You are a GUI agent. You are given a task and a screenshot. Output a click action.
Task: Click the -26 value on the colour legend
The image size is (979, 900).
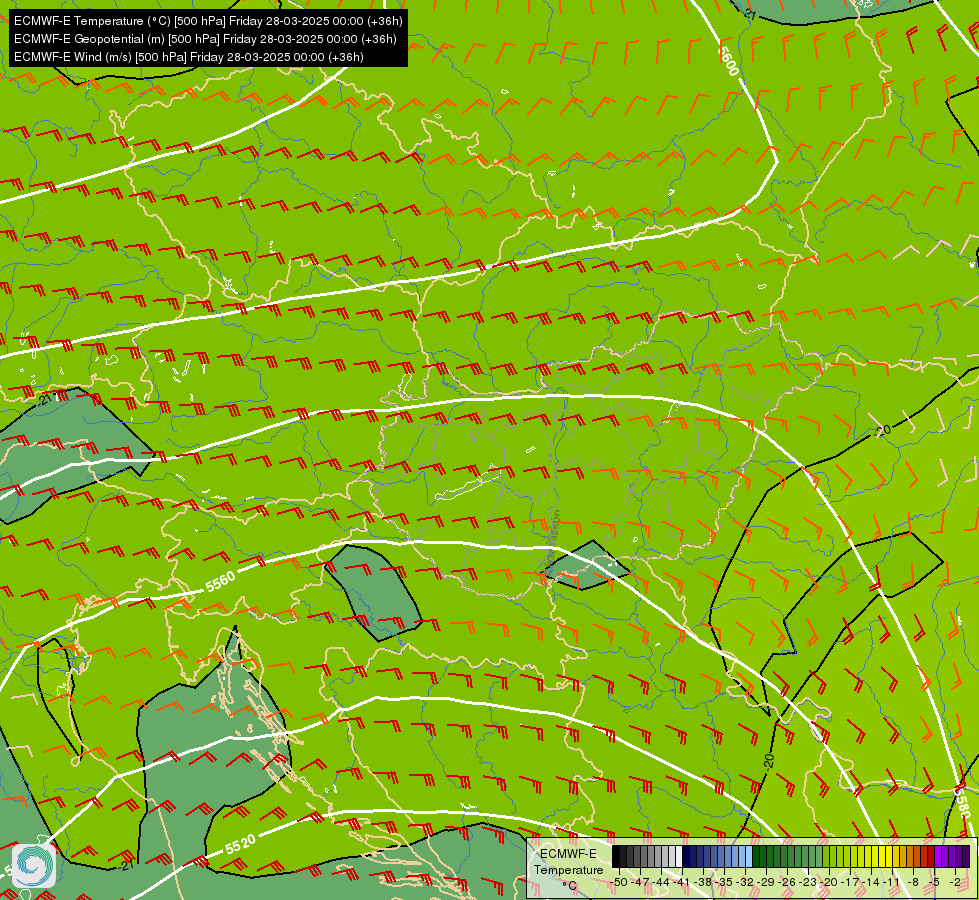(x=788, y=882)
